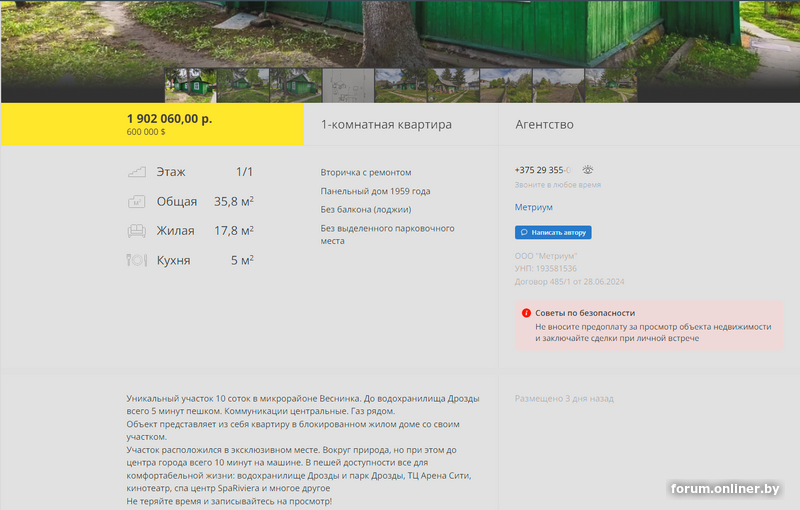
Task: Click the cutlery icon next to Кухня
Action: coord(136,260)
